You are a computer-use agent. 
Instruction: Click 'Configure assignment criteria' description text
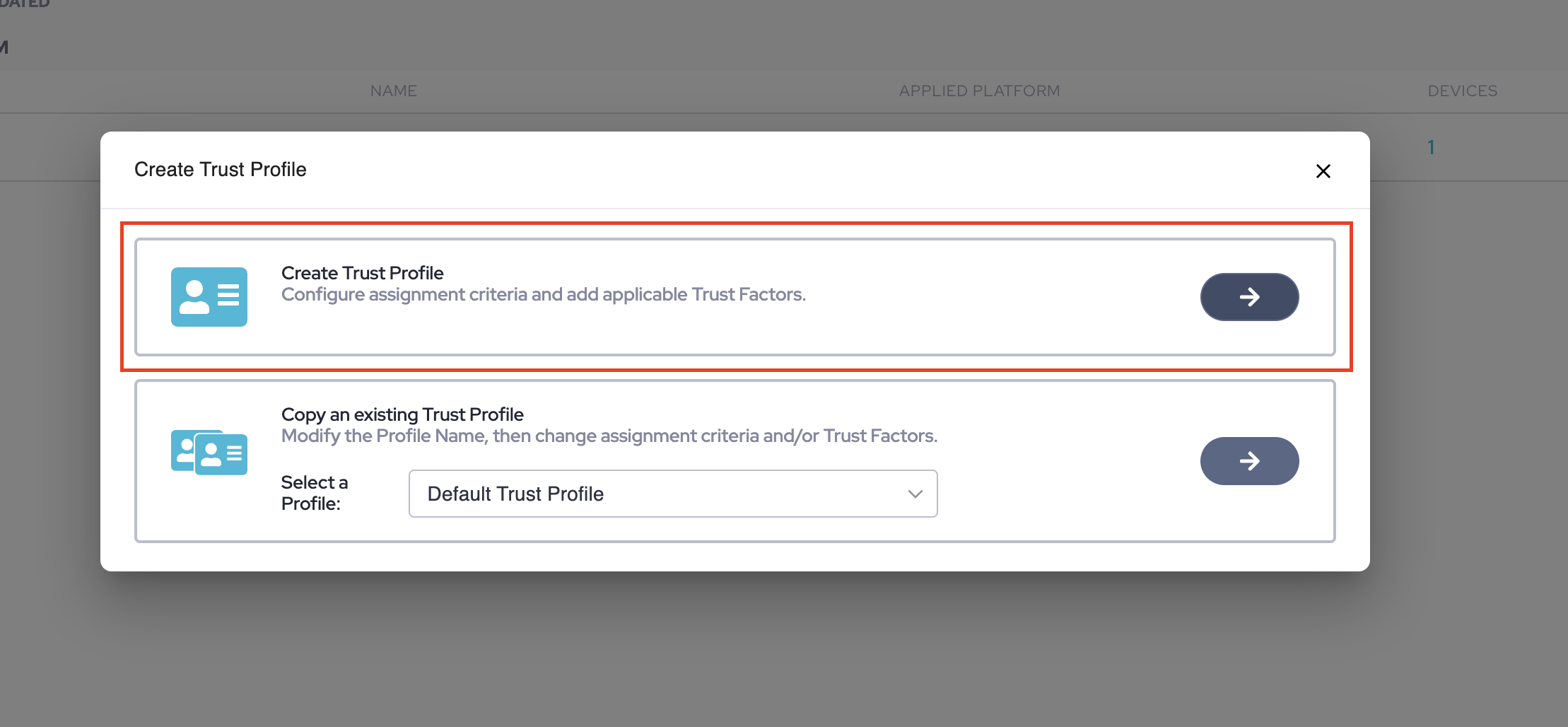pos(543,295)
